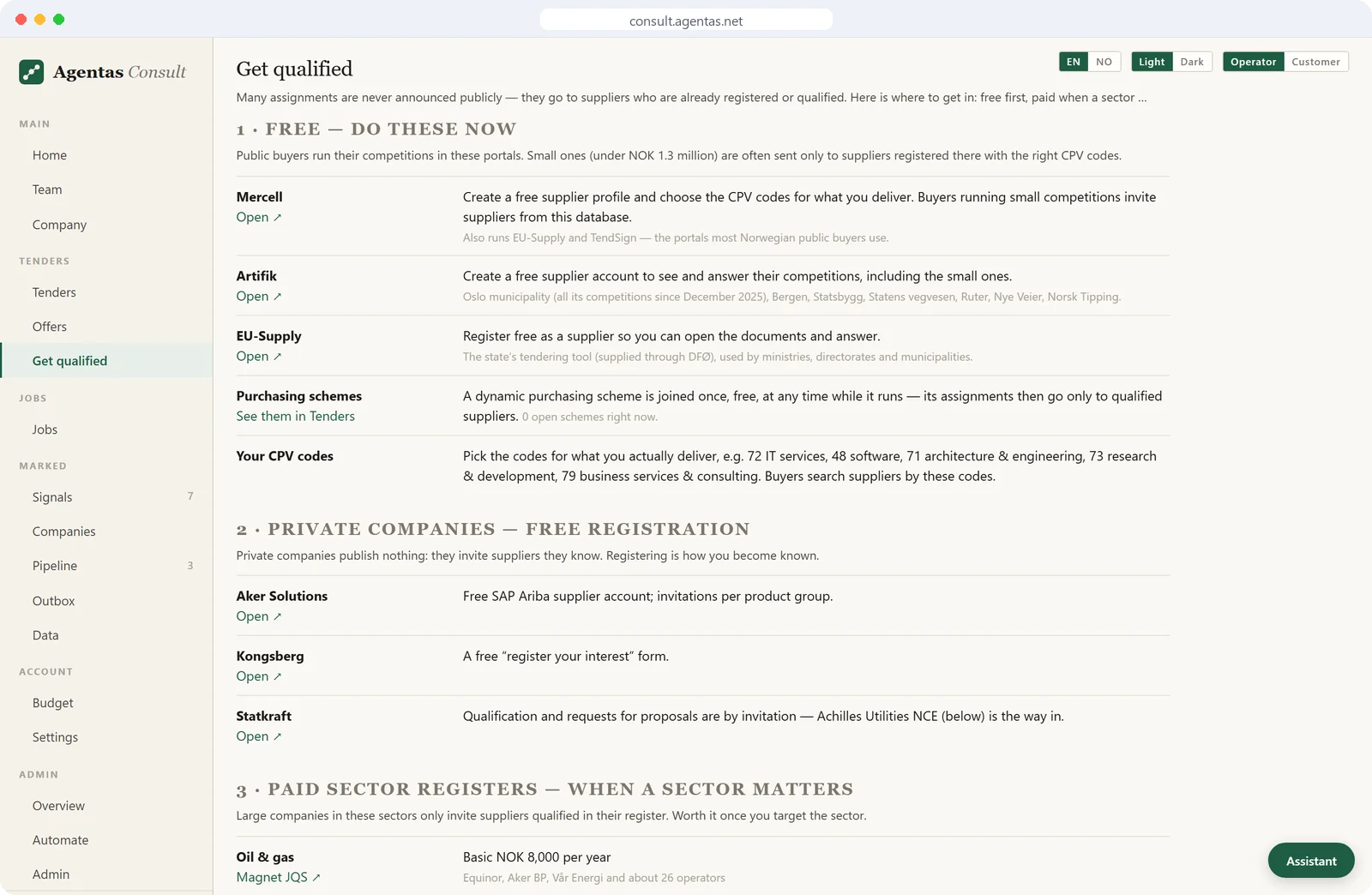Open the EU-Supply external link arrow
Screen dimensions: 1372x895
point(277,357)
